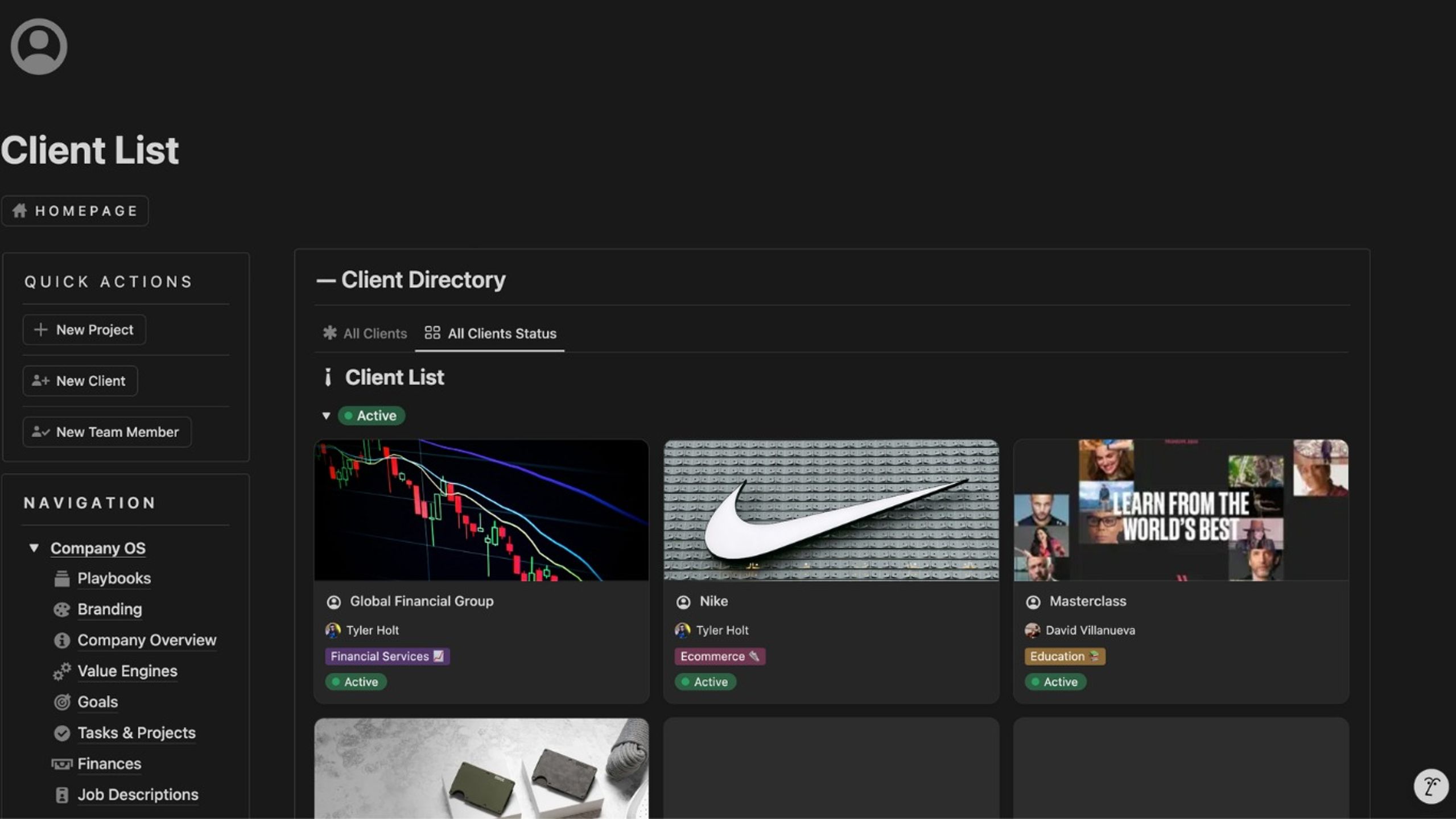Click the Finances money icon
The height and width of the screenshot is (819, 1456).
(61, 764)
